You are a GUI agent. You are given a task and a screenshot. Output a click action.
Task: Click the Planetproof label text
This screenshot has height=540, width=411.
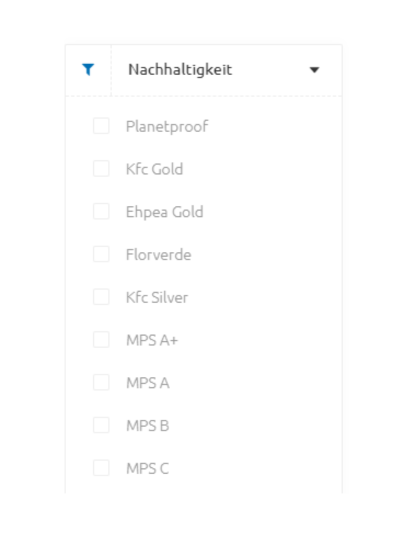[x=167, y=127]
